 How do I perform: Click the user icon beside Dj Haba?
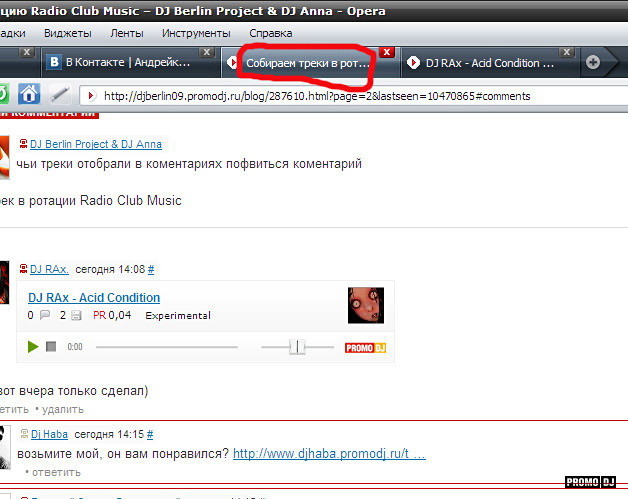(24, 434)
